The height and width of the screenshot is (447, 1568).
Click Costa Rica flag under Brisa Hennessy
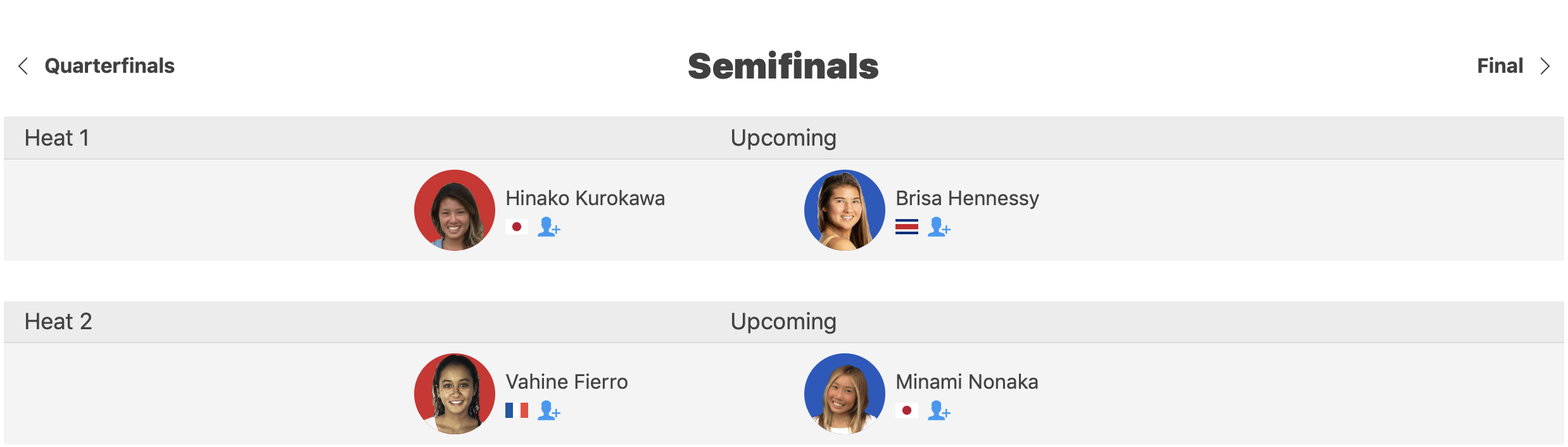tap(907, 227)
